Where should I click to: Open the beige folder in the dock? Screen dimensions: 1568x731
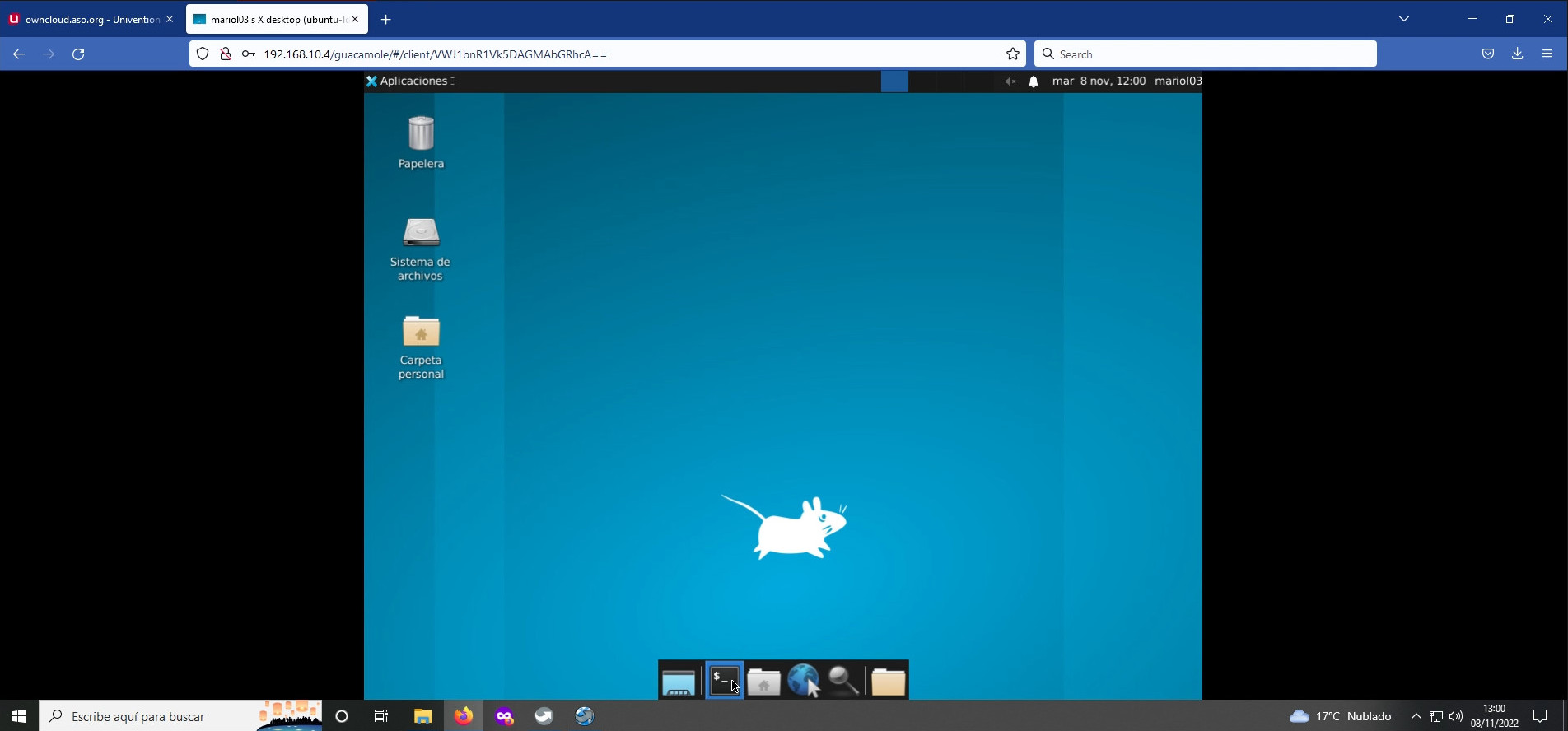[x=888, y=682]
